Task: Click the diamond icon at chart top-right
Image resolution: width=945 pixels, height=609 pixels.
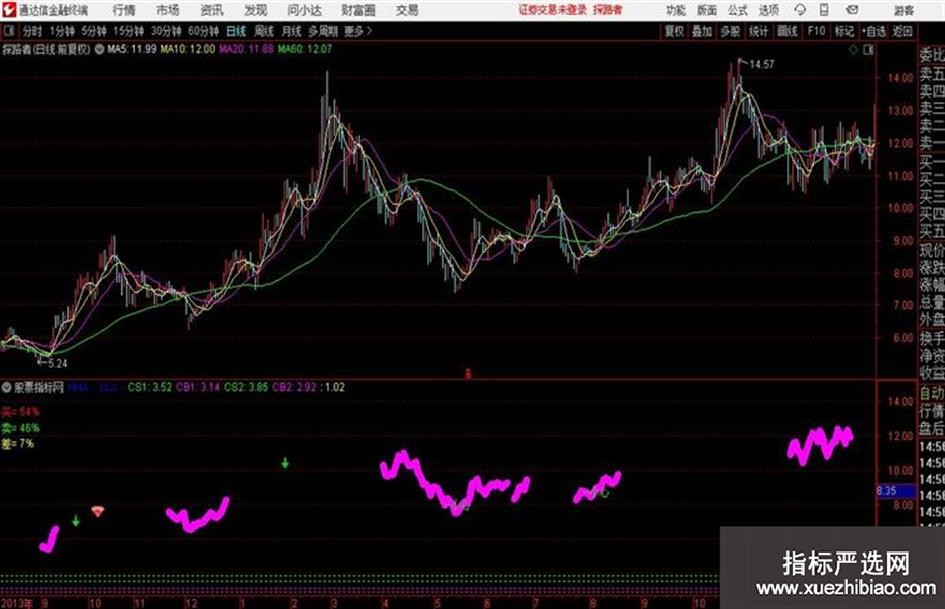Action: [x=853, y=50]
